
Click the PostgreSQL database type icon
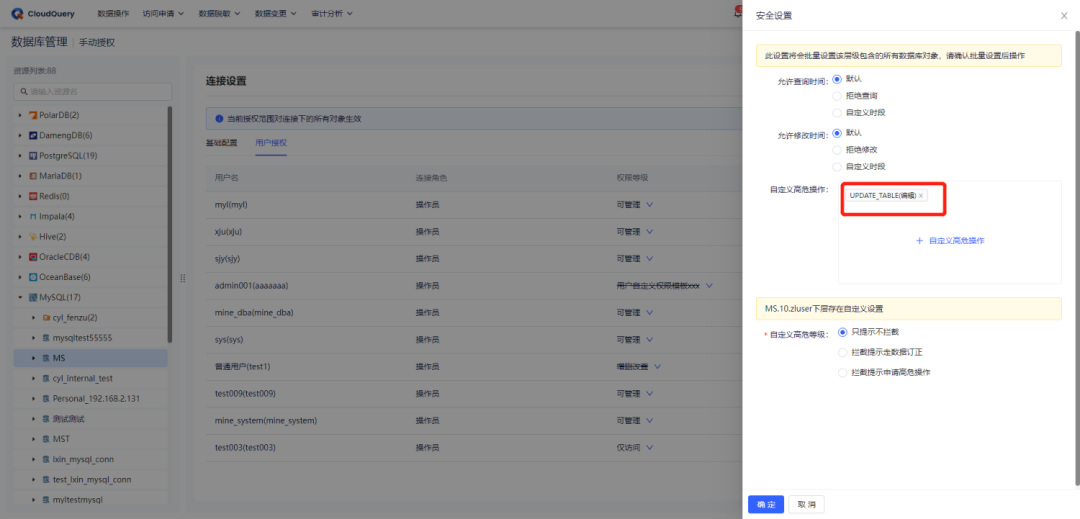[x=32, y=156]
